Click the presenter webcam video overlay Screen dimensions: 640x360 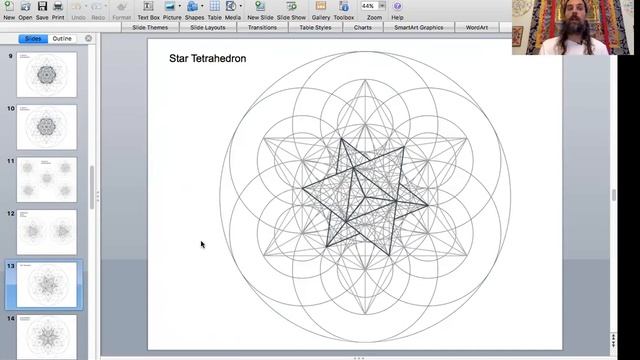coord(573,27)
